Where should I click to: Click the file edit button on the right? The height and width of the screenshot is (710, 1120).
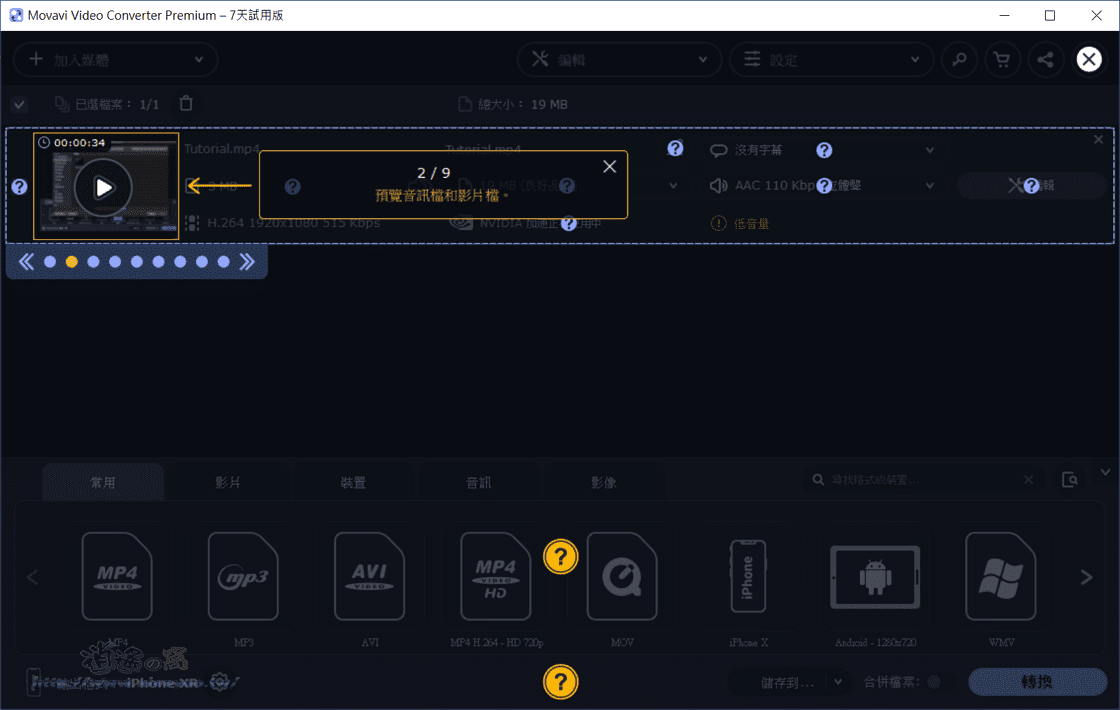1031,186
